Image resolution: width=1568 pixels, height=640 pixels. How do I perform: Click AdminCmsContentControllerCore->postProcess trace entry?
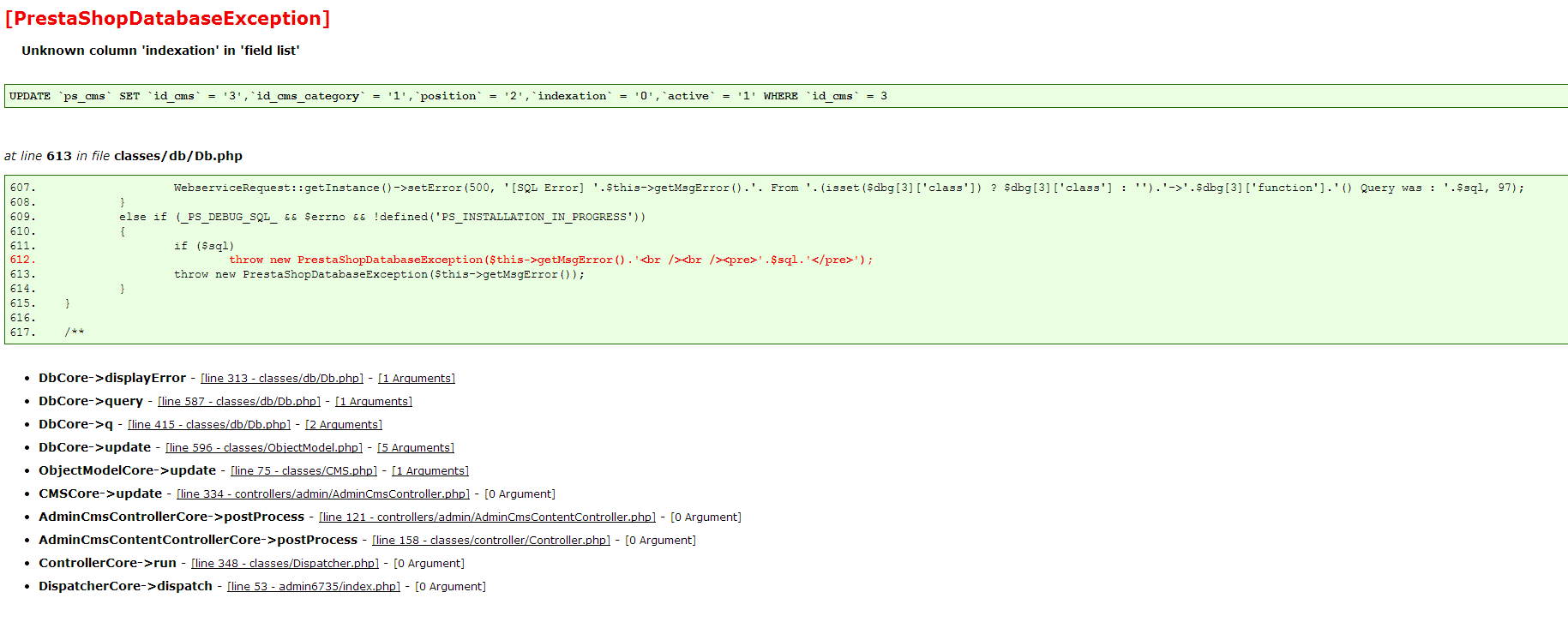[x=198, y=540]
